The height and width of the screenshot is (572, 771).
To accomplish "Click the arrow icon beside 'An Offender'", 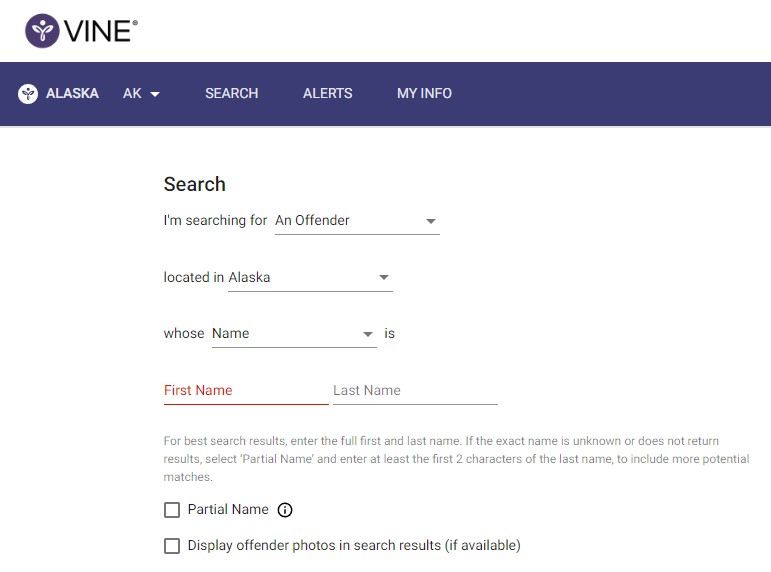I will click(431, 221).
